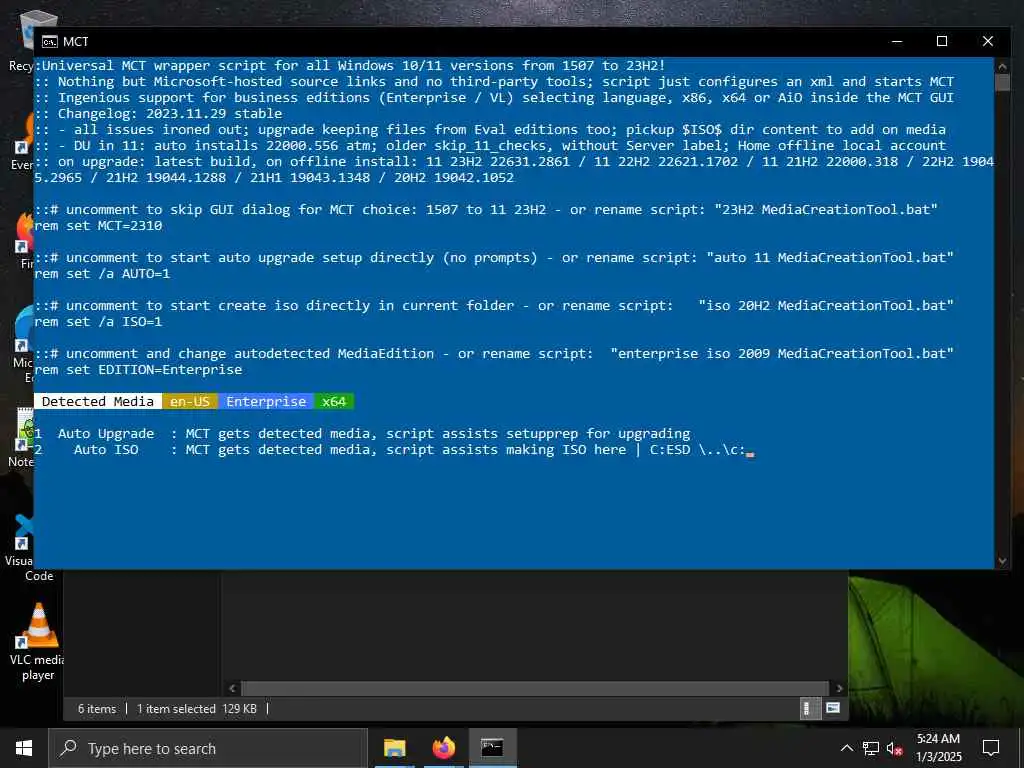The height and width of the screenshot is (768, 1024).
Task: Open the notification center icon
Action: click(x=991, y=748)
